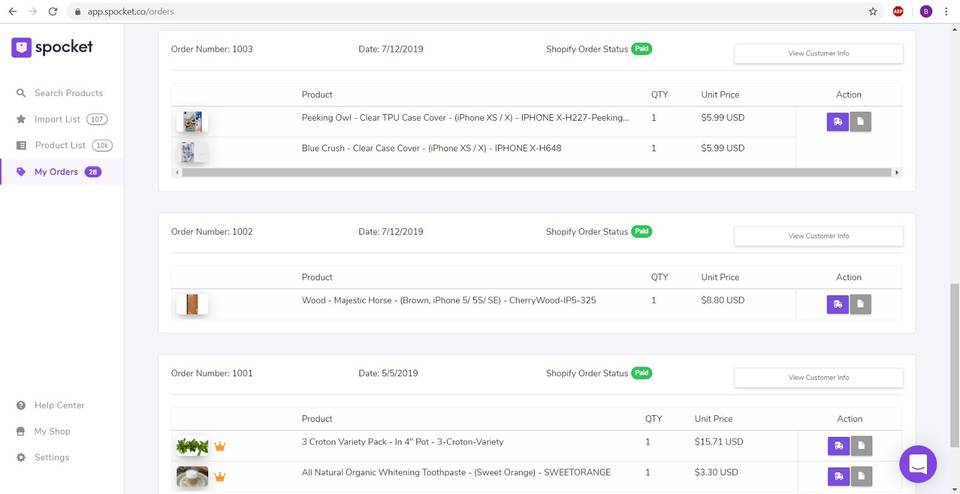Open Settings from the sidebar
Screen dimensions: 960x494
pos(51,457)
